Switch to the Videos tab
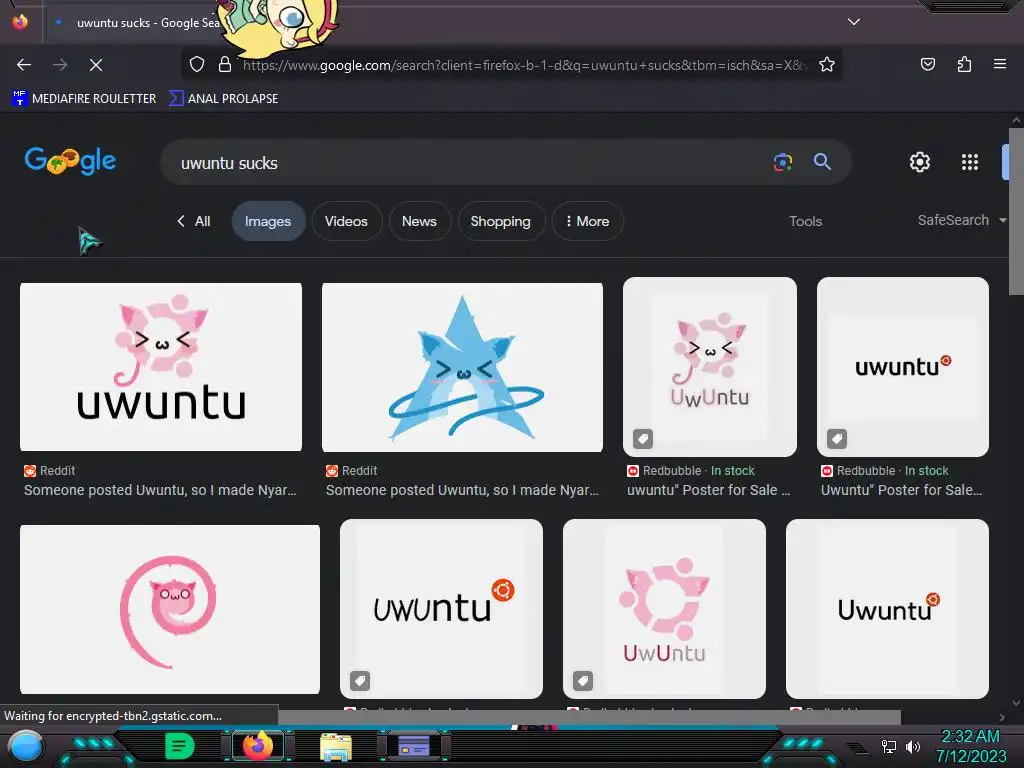Viewport: 1024px width, 768px height. tap(346, 221)
